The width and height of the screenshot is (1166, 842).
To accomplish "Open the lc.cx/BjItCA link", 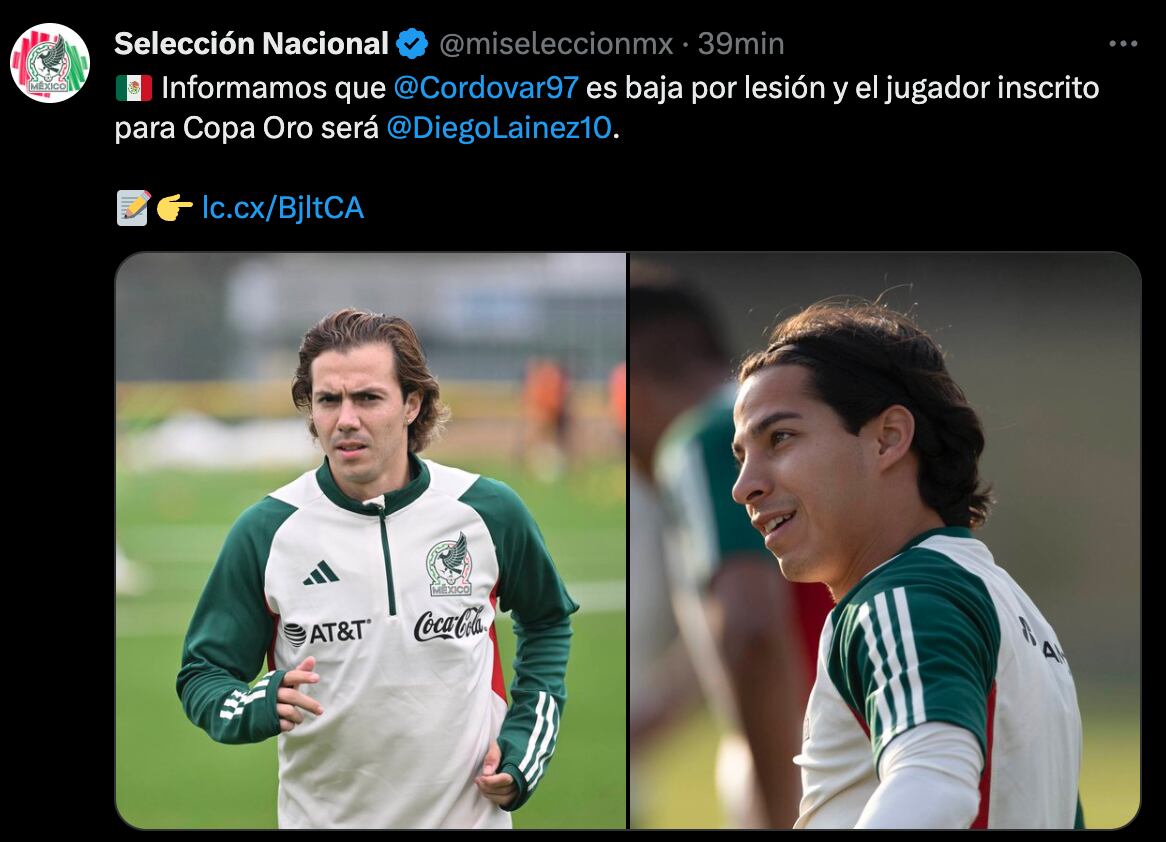I will pos(283,208).
